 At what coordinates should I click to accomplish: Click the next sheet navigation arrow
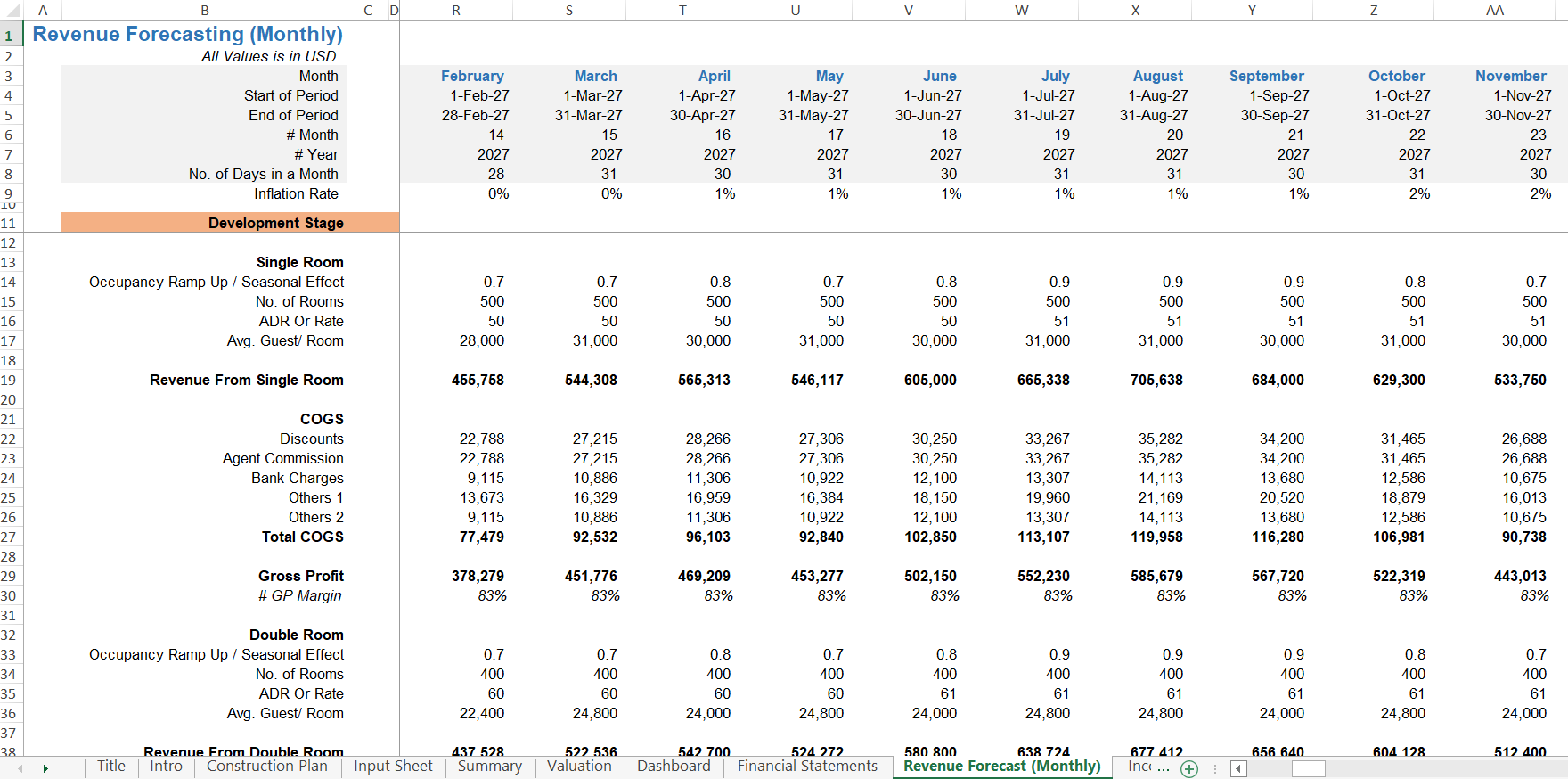(x=45, y=768)
